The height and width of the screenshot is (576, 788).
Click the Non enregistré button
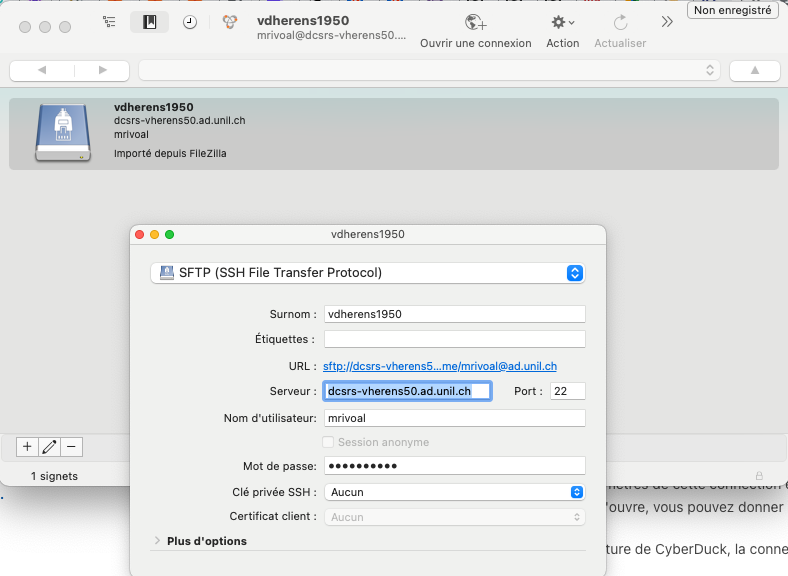pos(732,10)
